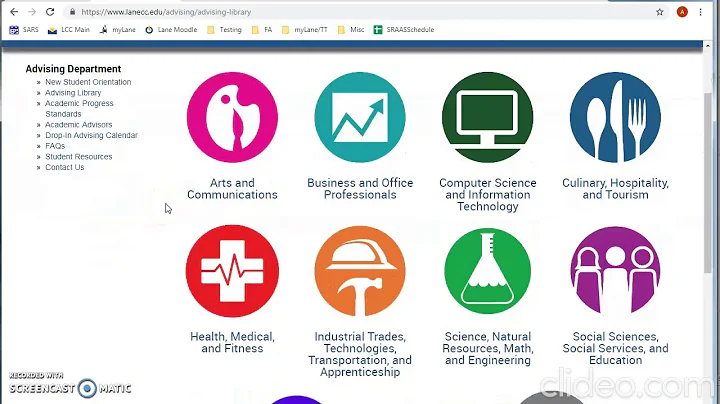
Task: Open Student Resources sidebar link
Action: click(79, 157)
